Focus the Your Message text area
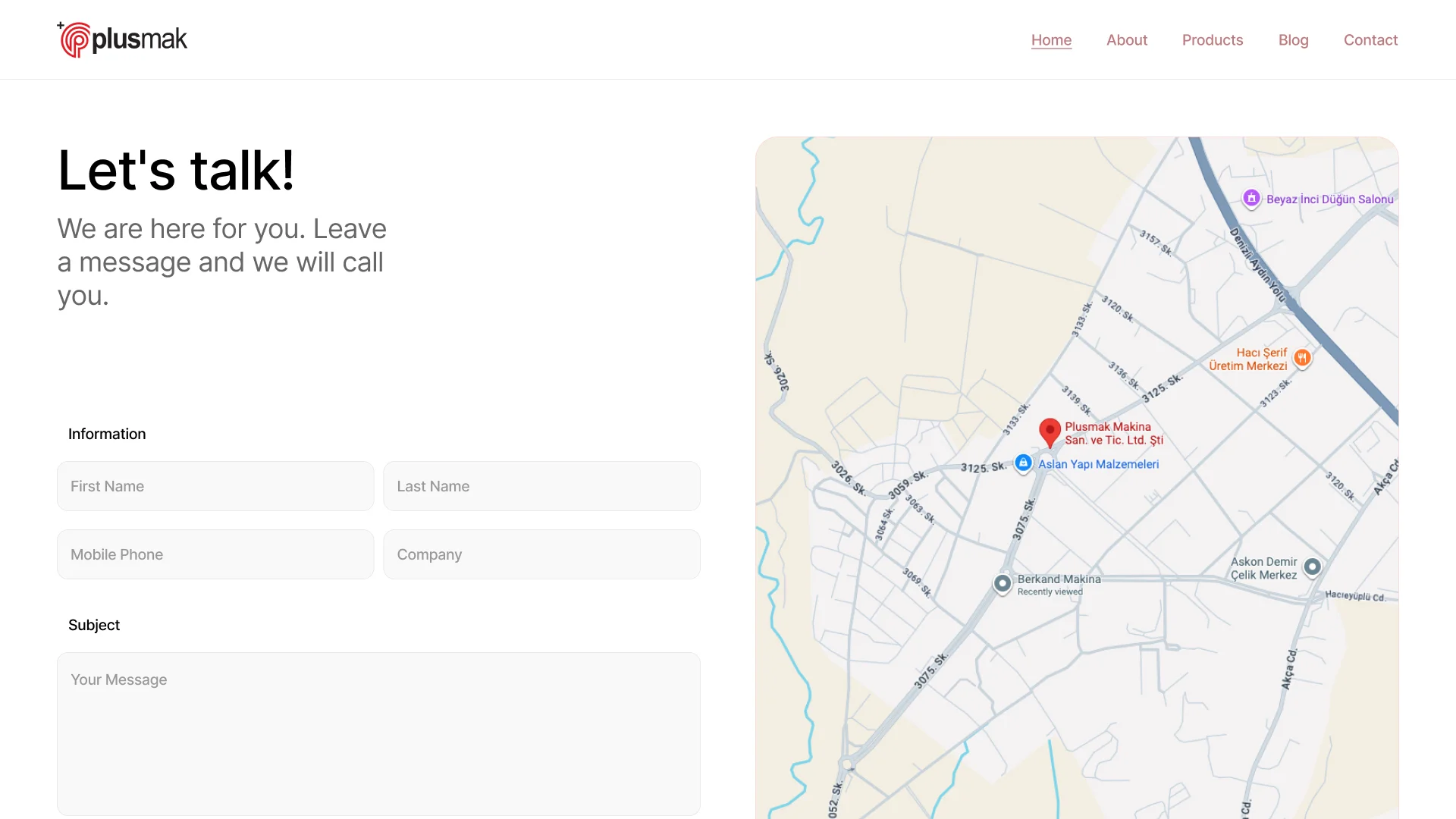Screen dimensions: 1456x819 click(x=378, y=734)
